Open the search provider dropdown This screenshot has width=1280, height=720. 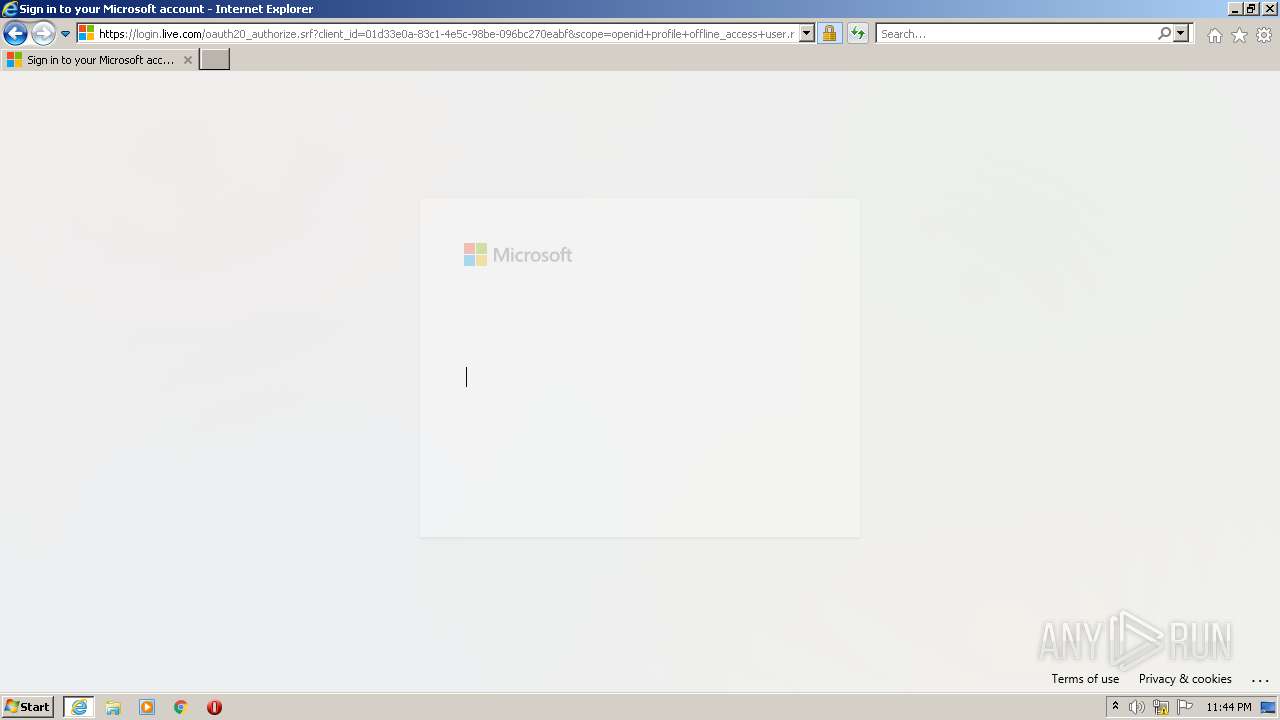(1181, 34)
